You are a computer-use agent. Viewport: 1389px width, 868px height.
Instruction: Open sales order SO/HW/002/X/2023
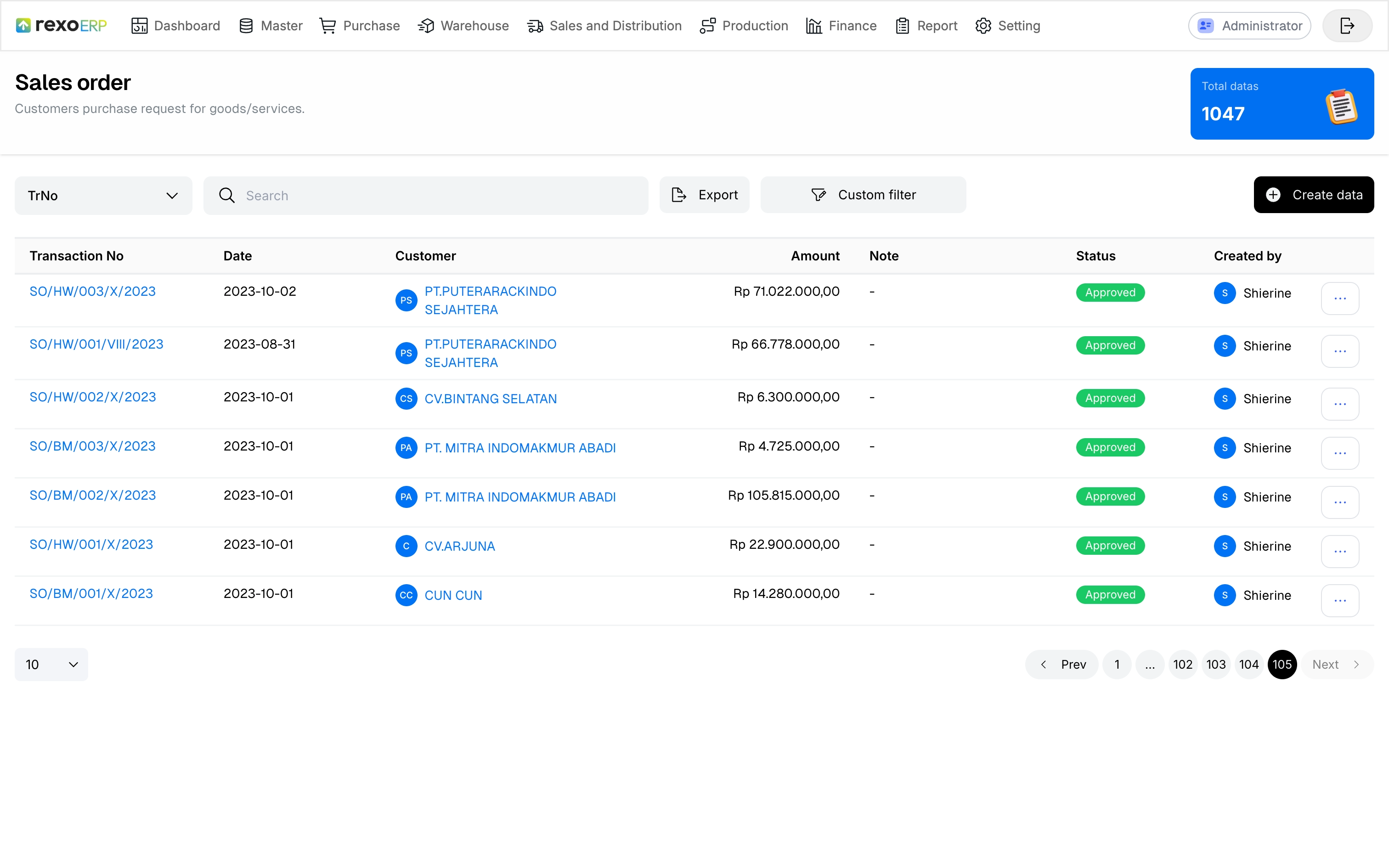(92, 397)
